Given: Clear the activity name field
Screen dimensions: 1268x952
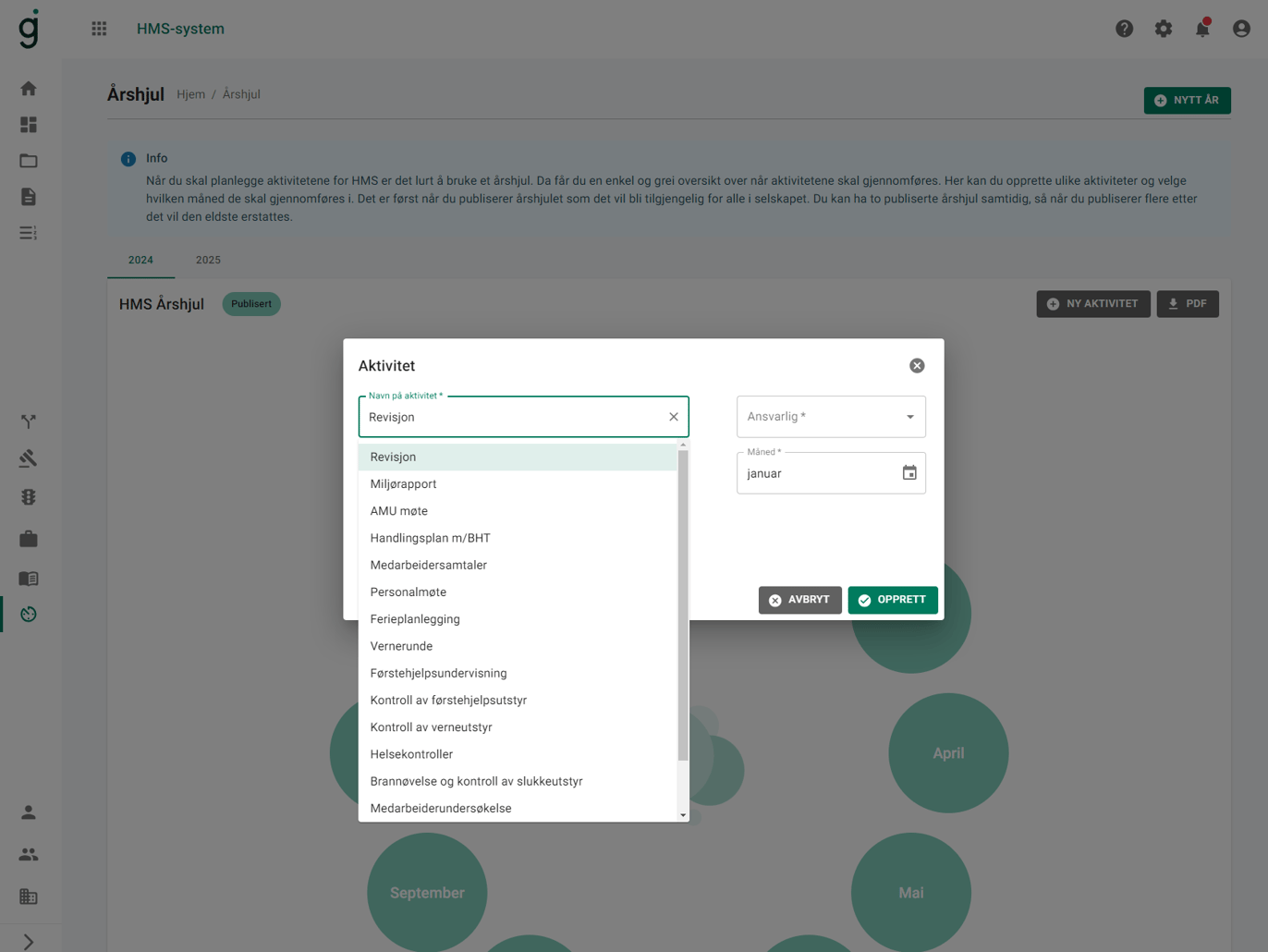Looking at the screenshot, I should click(674, 417).
